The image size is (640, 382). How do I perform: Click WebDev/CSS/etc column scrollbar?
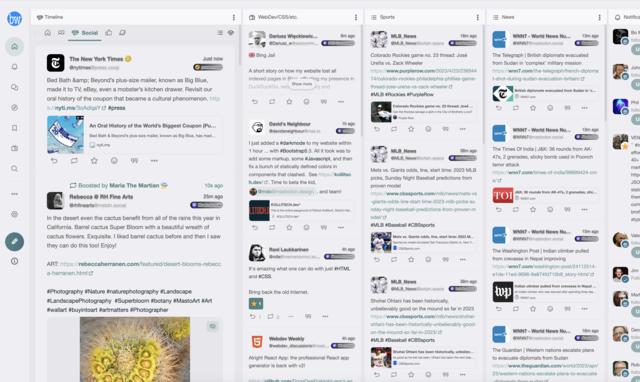pyautogui.click(x=362, y=80)
